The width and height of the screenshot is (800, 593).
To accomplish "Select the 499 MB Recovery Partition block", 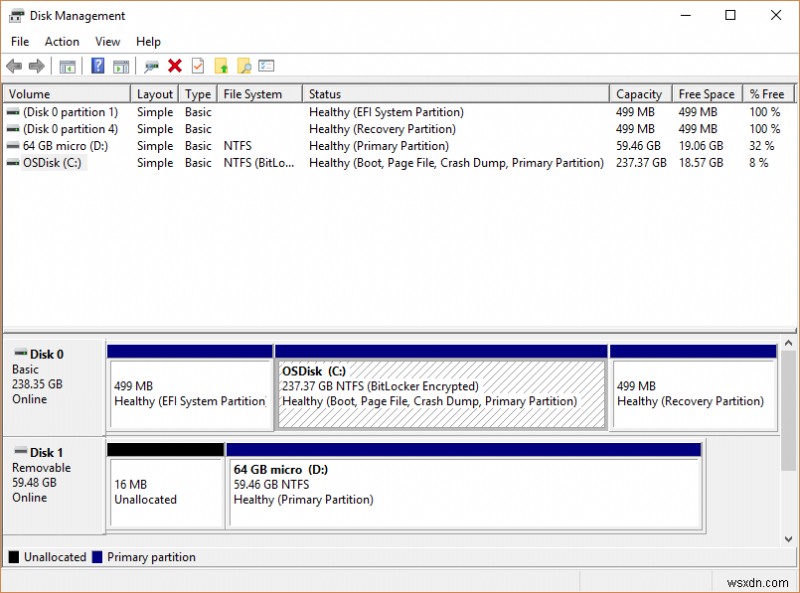I will point(692,393).
